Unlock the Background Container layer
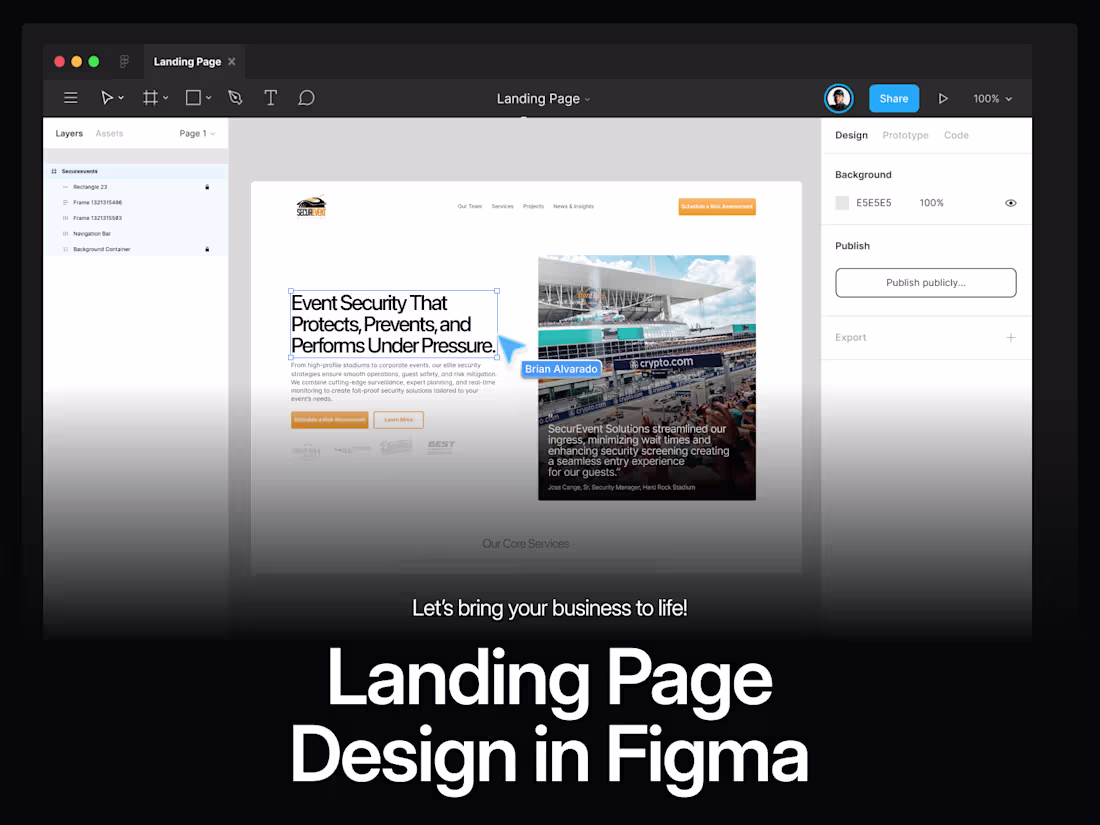The image size is (1100, 825). point(207,249)
